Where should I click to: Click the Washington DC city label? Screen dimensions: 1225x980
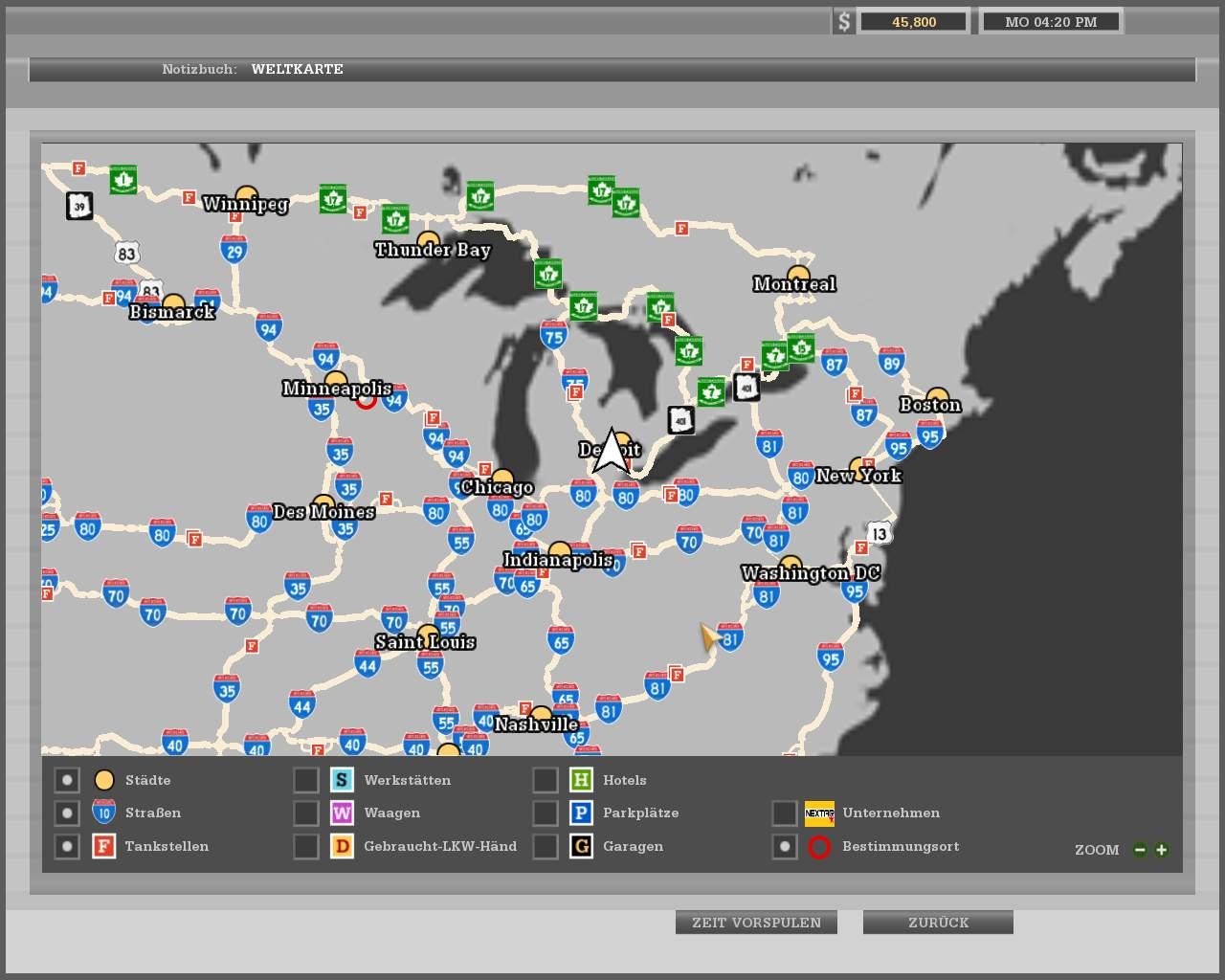tap(811, 573)
